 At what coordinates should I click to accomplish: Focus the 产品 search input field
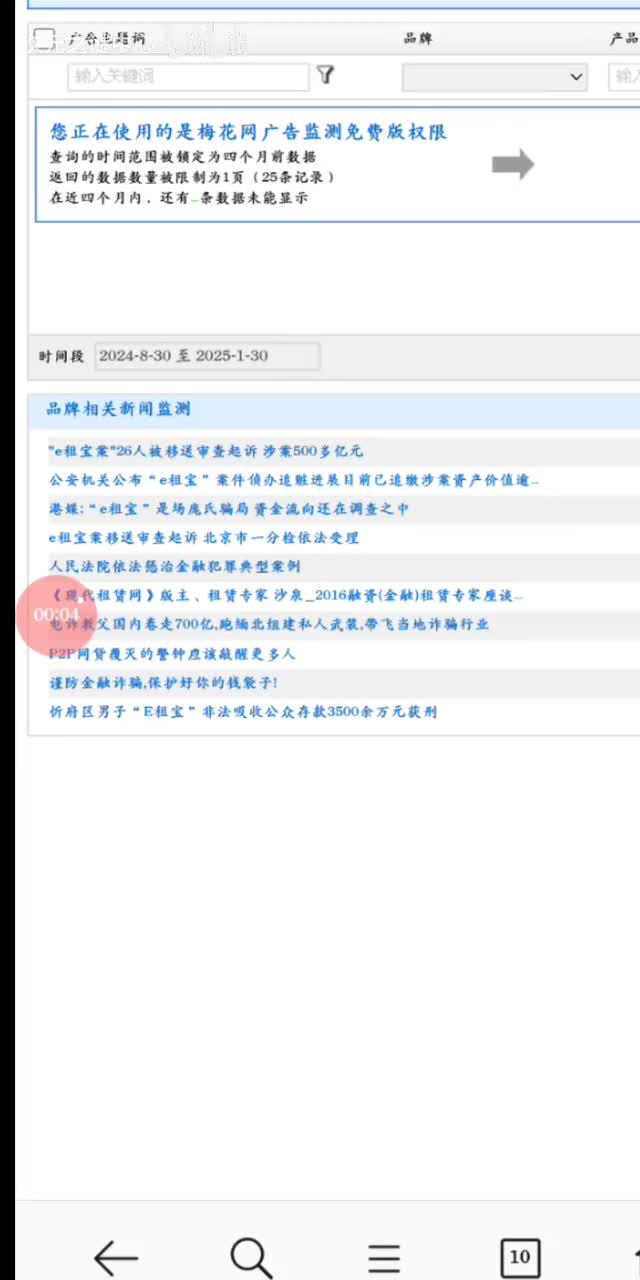(x=624, y=76)
